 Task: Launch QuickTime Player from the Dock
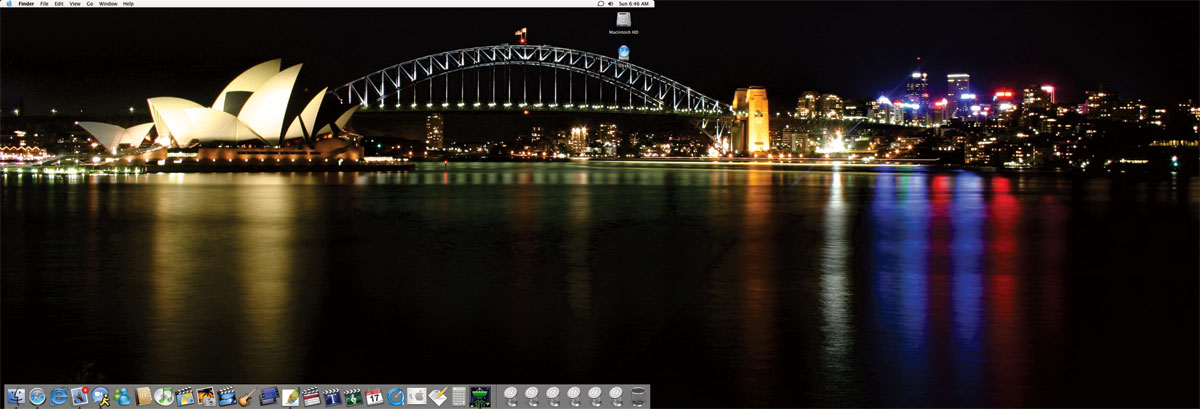click(x=395, y=397)
